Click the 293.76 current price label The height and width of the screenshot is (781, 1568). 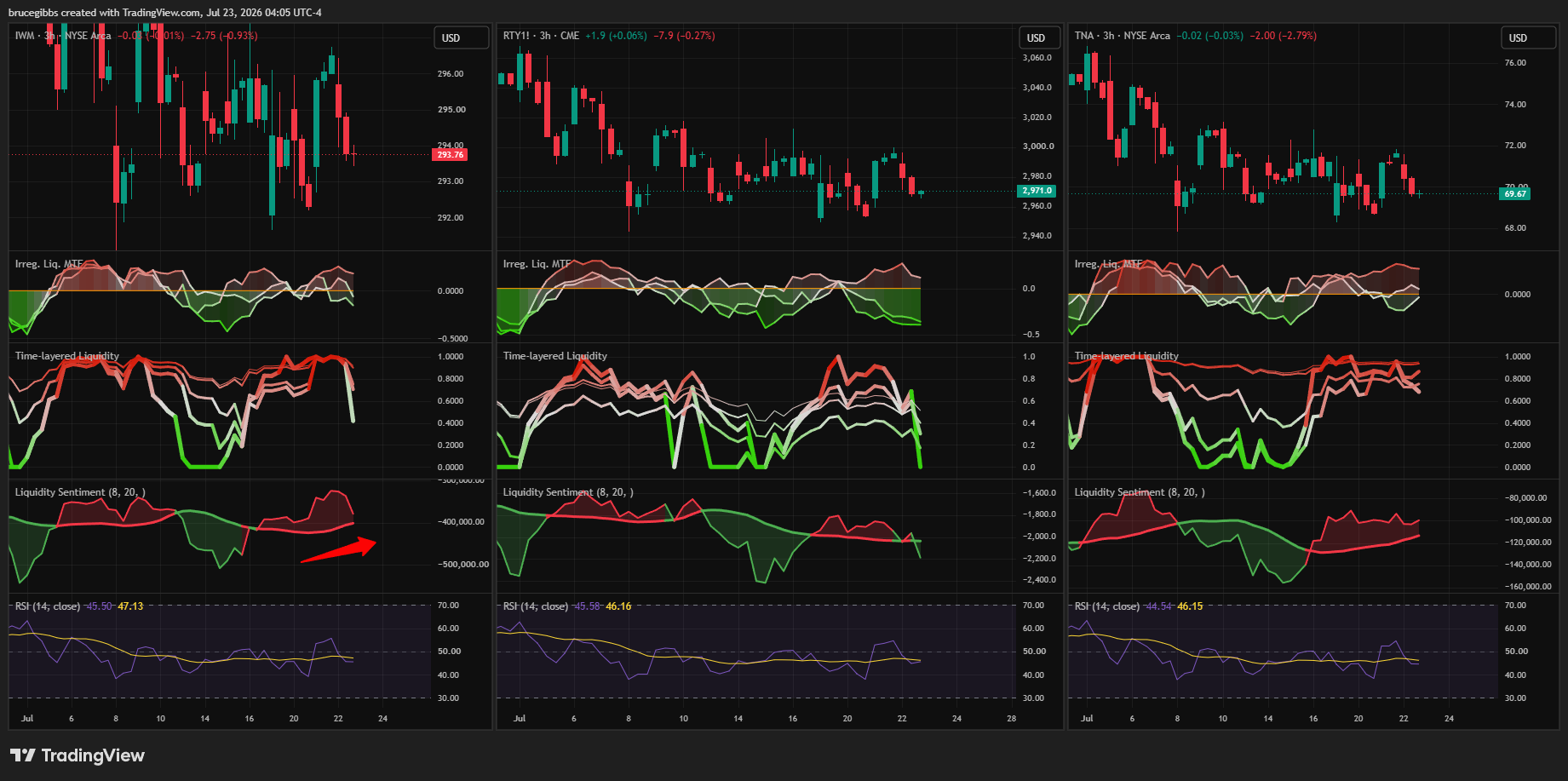[x=450, y=154]
